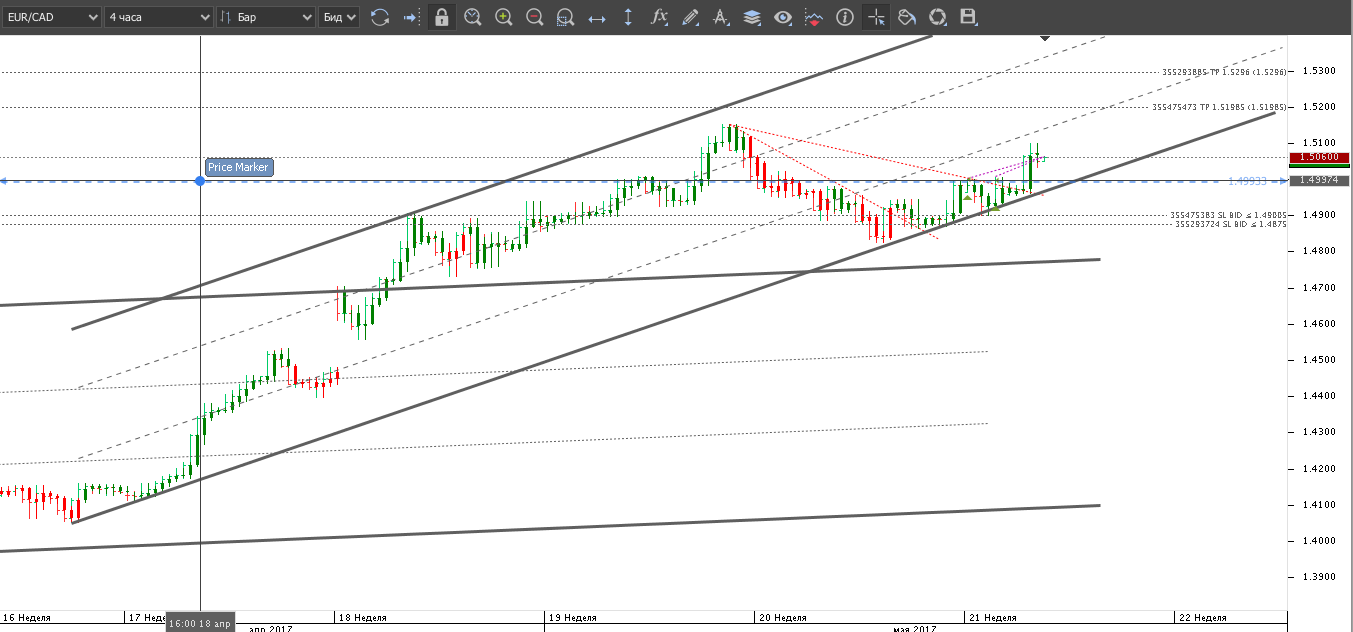Click the 355293885 TP 1.5296 order label
This screenshot has width=1353, height=632.
tap(1224, 72)
